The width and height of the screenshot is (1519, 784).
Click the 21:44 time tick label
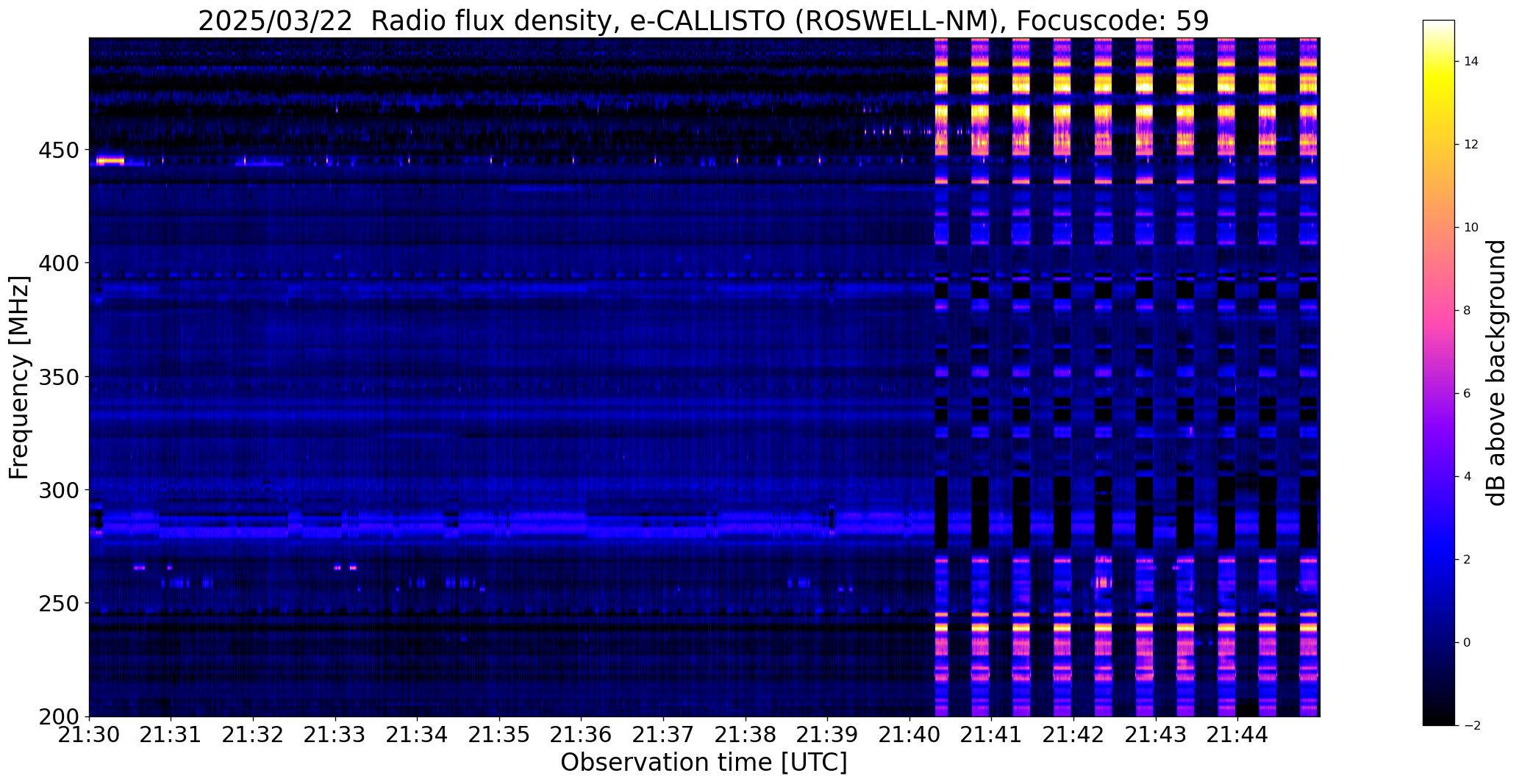[1238, 735]
